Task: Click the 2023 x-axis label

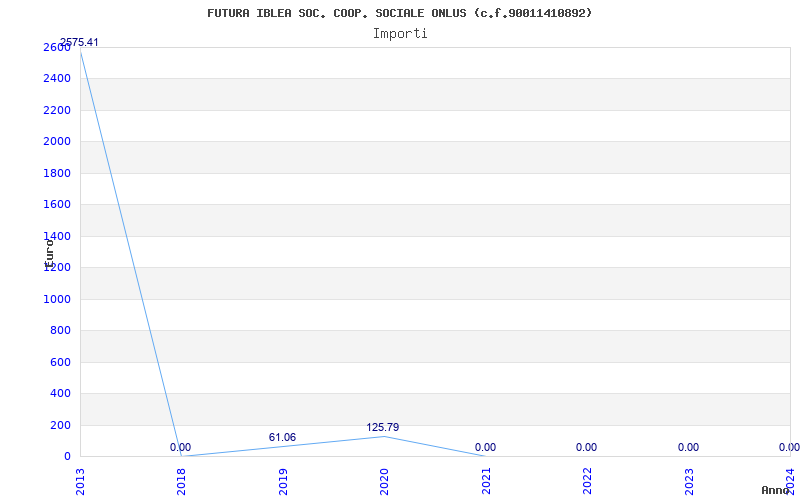Action: coord(689,482)
